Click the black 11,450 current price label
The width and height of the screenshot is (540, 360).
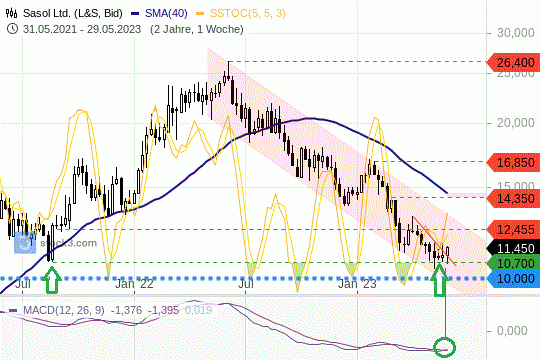coord(513,248)
